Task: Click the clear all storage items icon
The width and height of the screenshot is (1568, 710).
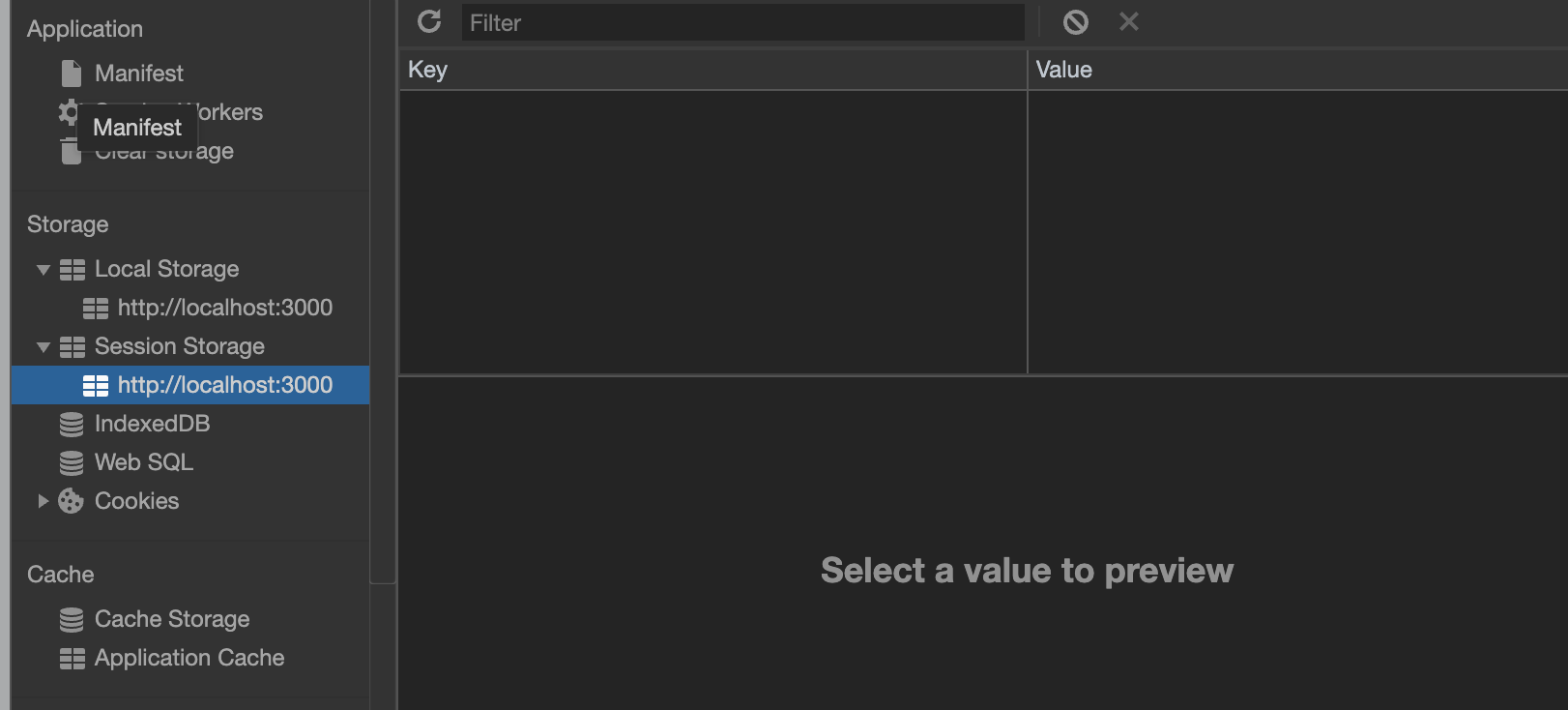Action: 1075,21
